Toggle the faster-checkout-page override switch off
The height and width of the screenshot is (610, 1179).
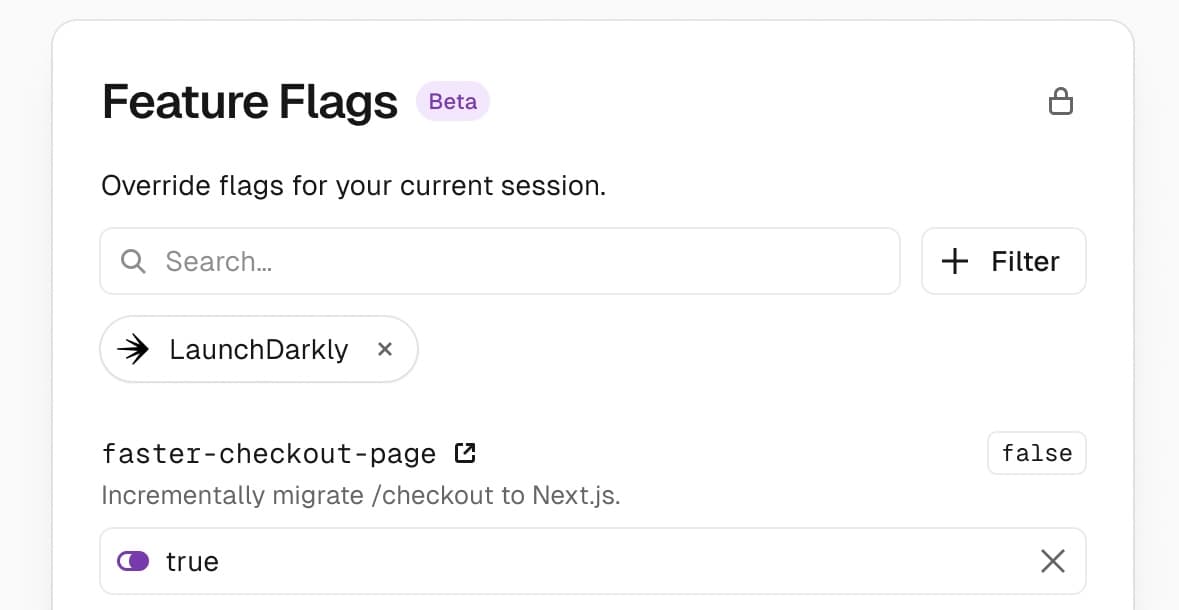tap(133, 561)
